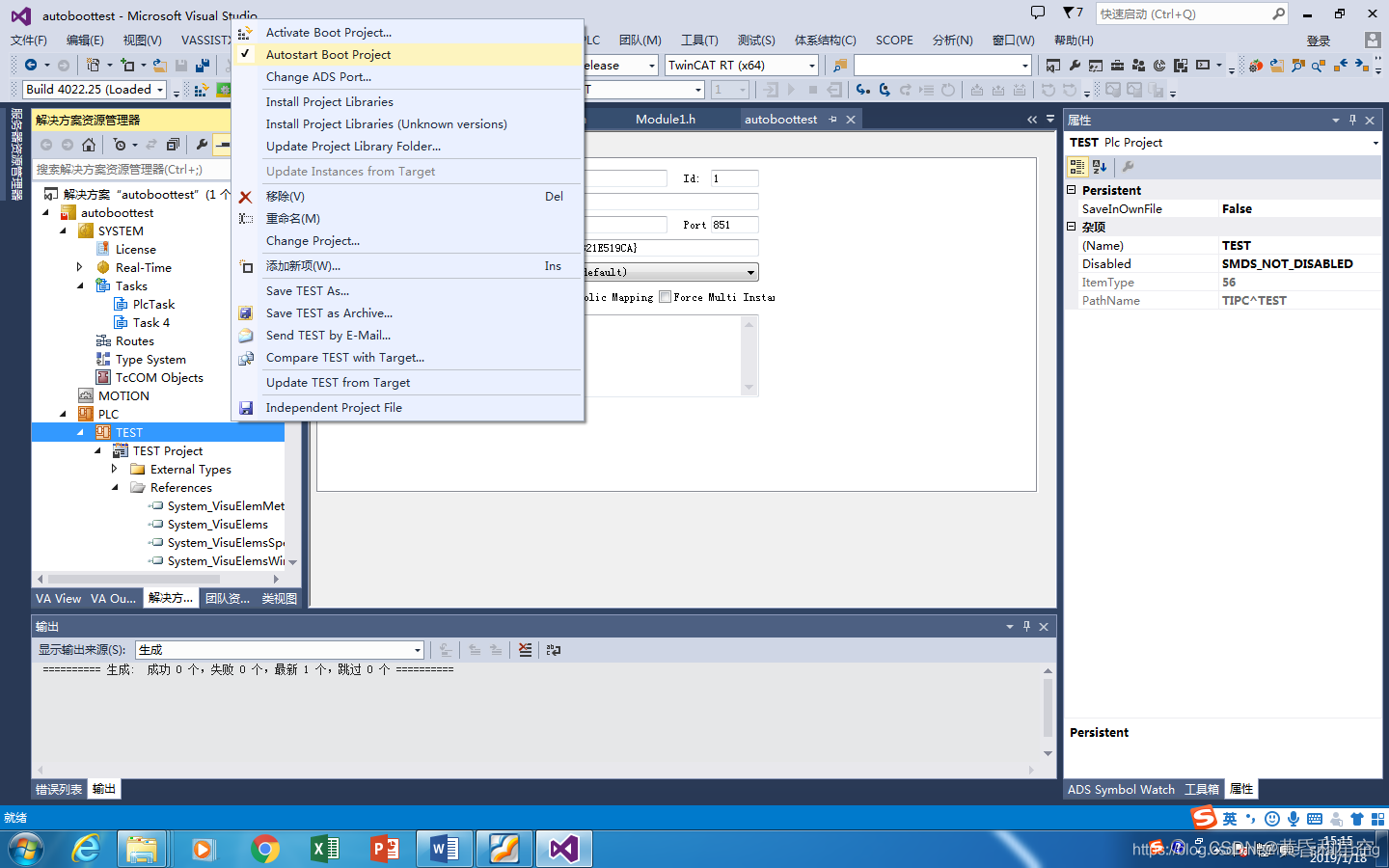Collapse the Tasks tree node
1389x868 pixels.
[x=80, y=285]
